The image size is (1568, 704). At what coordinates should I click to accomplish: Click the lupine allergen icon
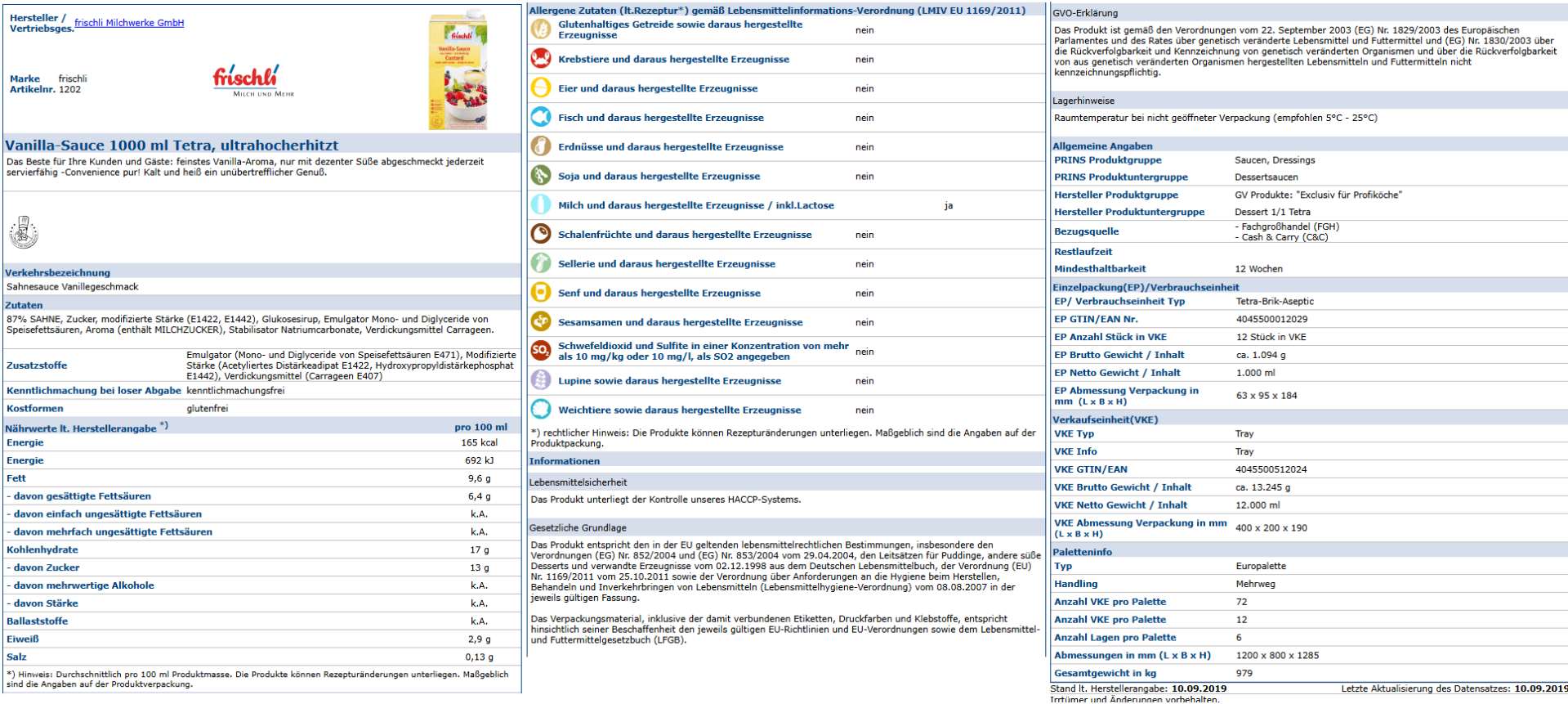[541, 380]
